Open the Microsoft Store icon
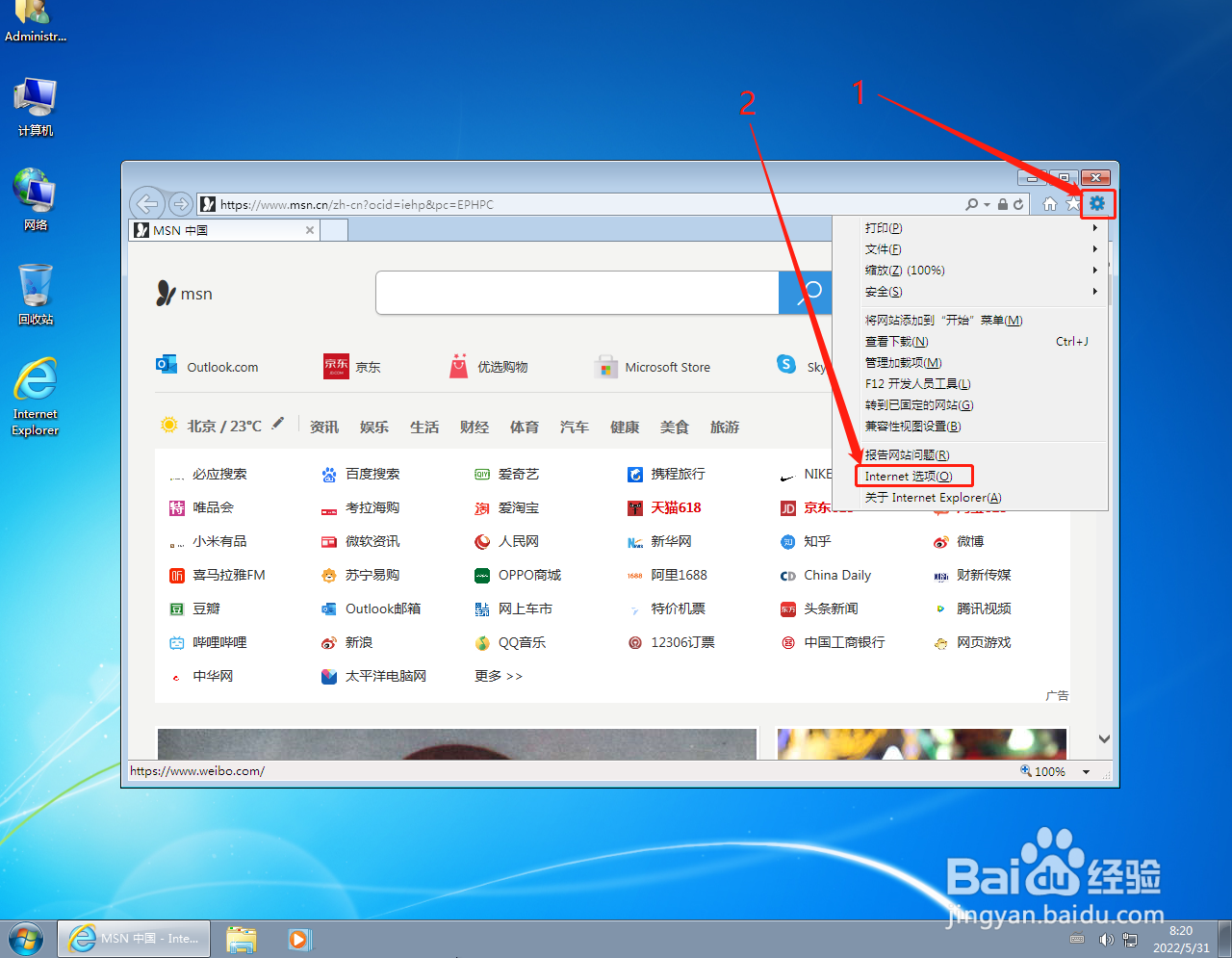This screenshot has width=1232, height=958. click(x=605, y=367)
